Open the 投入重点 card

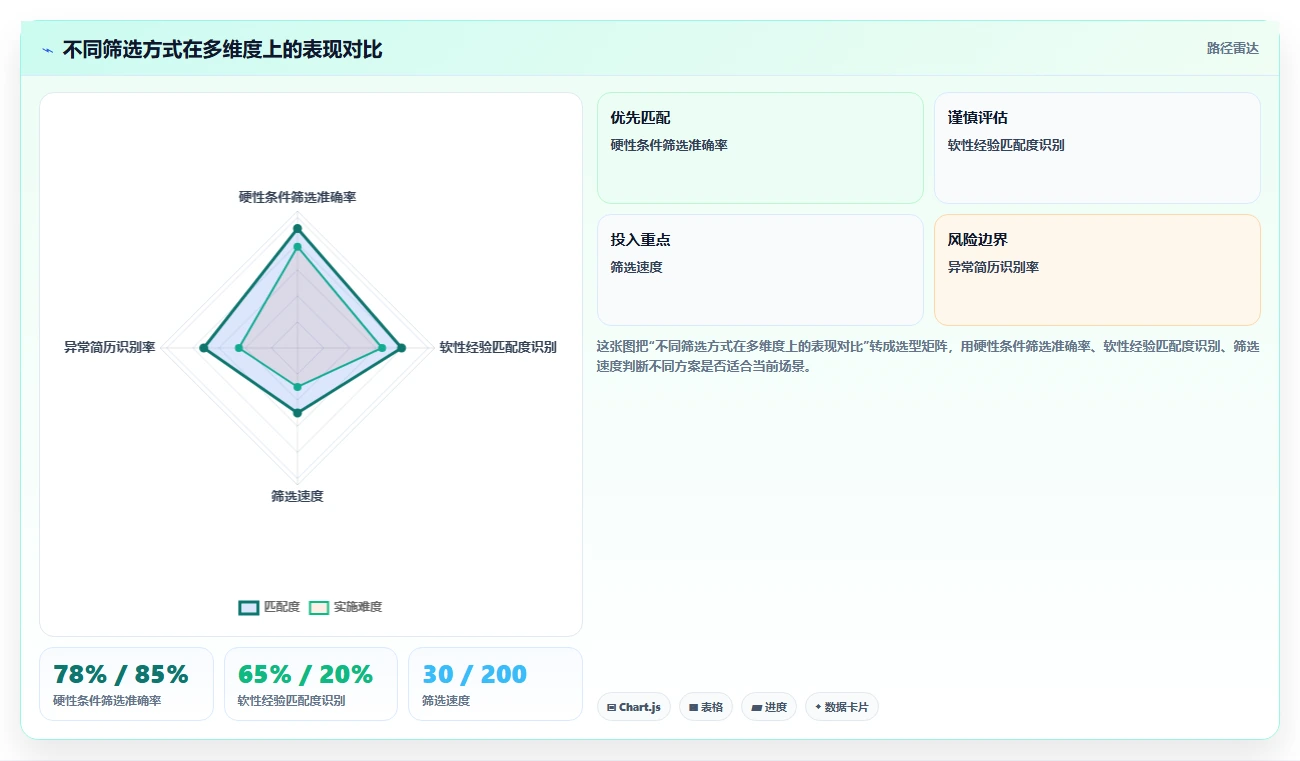click(760, 270)
